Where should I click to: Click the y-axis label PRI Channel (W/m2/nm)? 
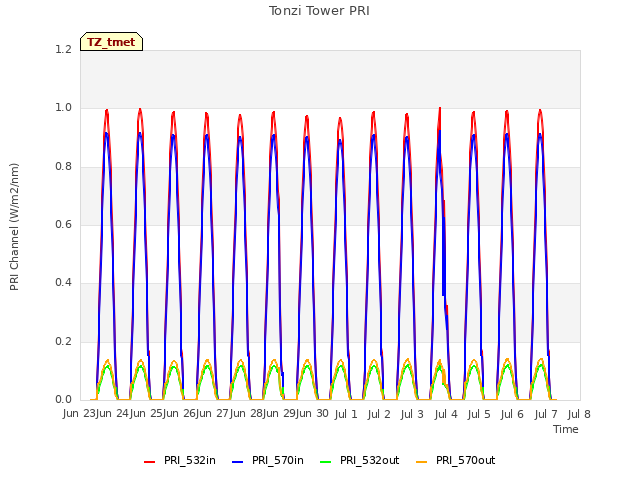coord(14,227)
